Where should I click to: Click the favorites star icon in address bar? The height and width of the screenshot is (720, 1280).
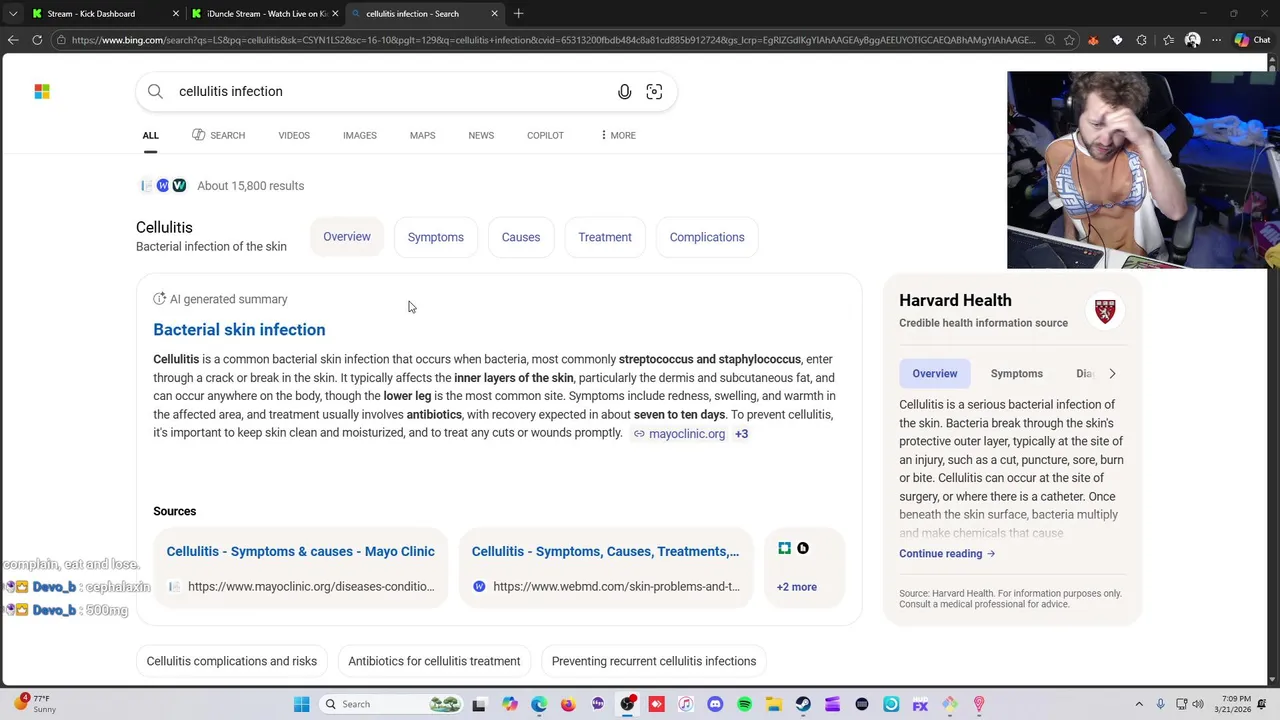coord(1069,40)
